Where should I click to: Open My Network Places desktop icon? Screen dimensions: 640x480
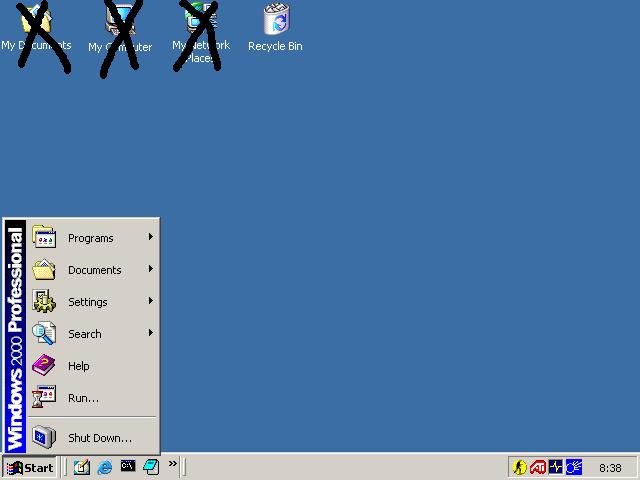(x=201, y=33)
